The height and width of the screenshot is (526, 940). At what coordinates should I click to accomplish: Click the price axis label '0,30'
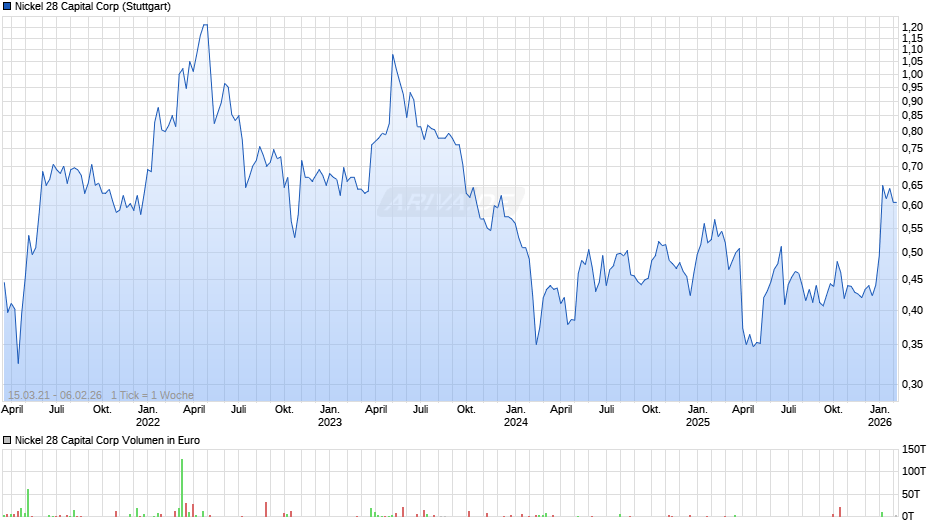click(912, 384)
